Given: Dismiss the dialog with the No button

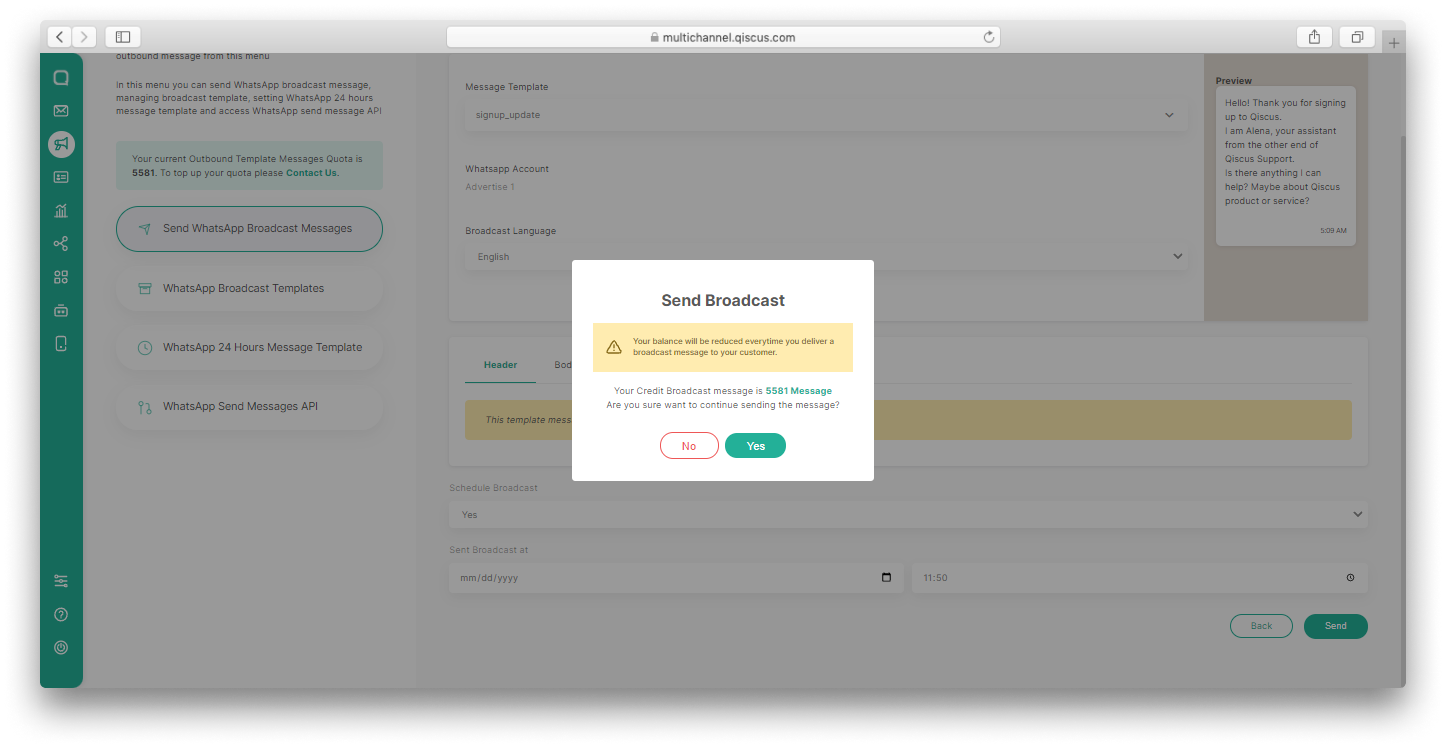Looking at the screenshot, I should coord(689,445).
